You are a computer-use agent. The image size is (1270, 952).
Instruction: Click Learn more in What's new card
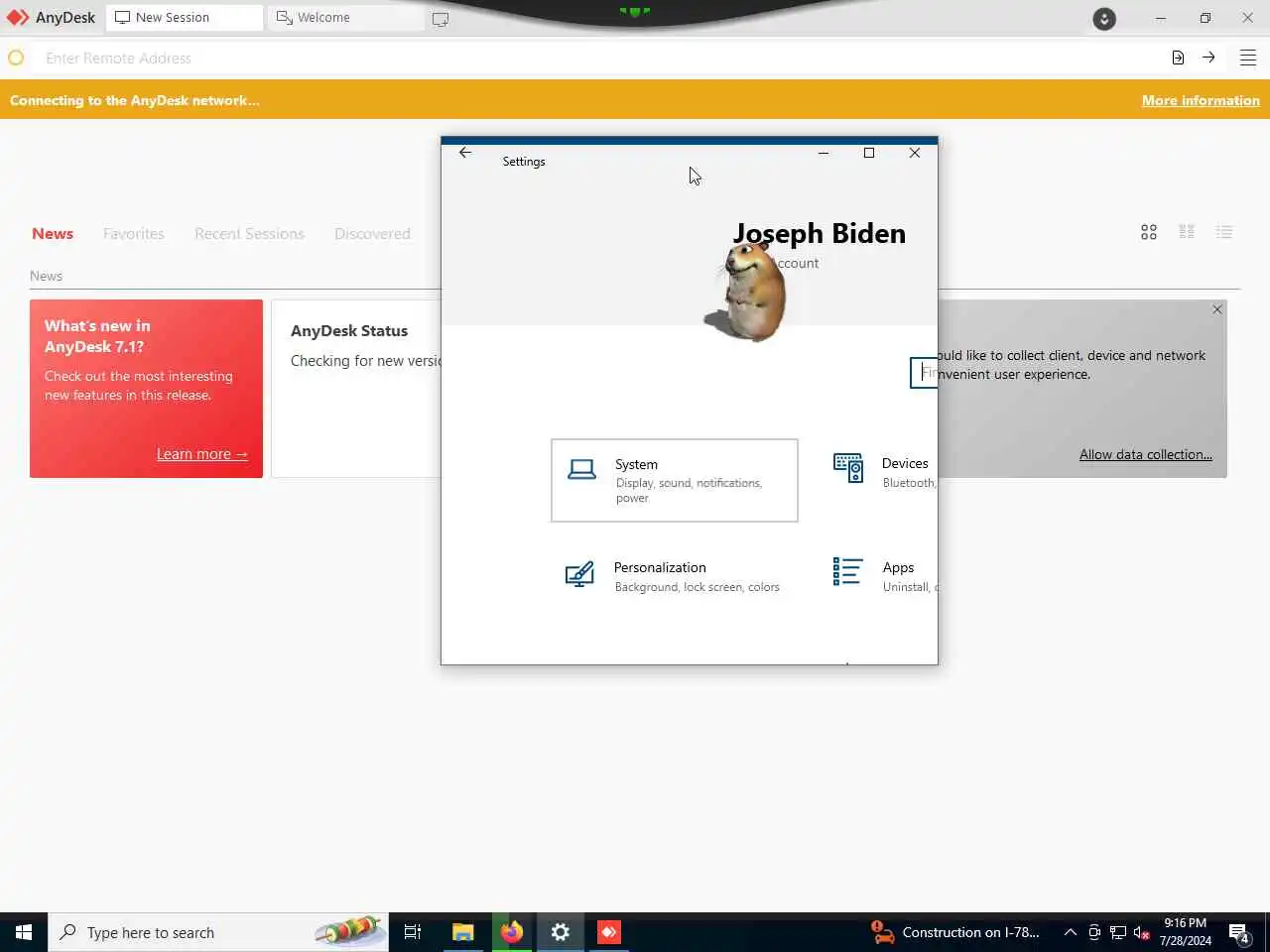pos(202,454)
